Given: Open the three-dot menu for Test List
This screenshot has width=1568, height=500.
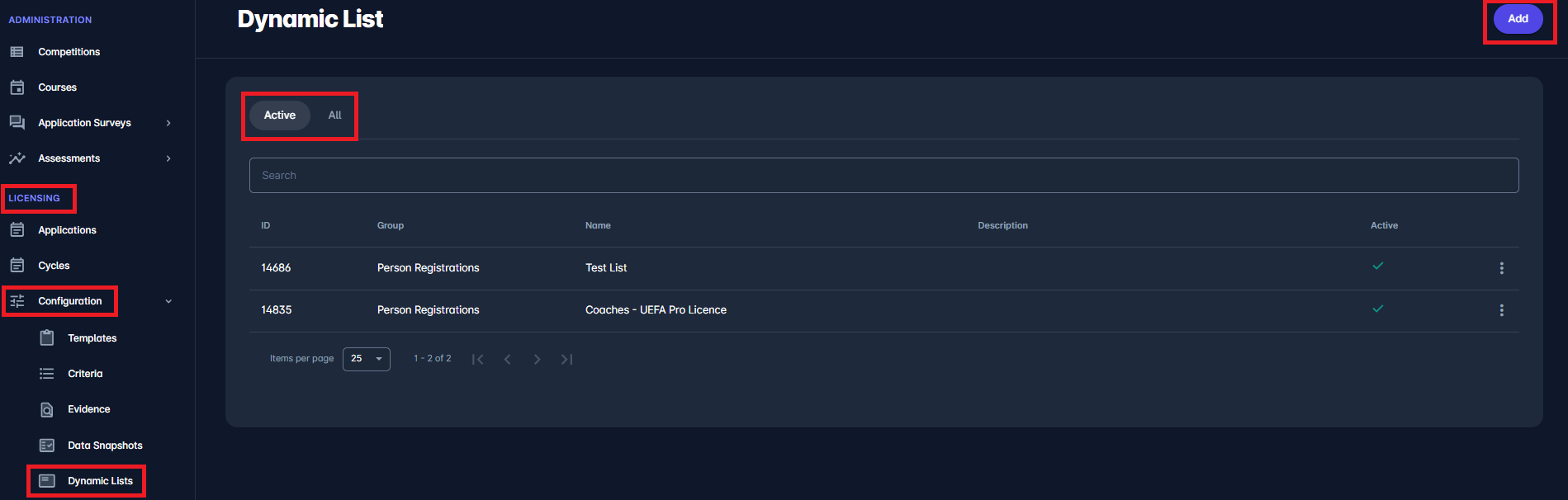Looking at the screenshot, I should (1501, 268).
